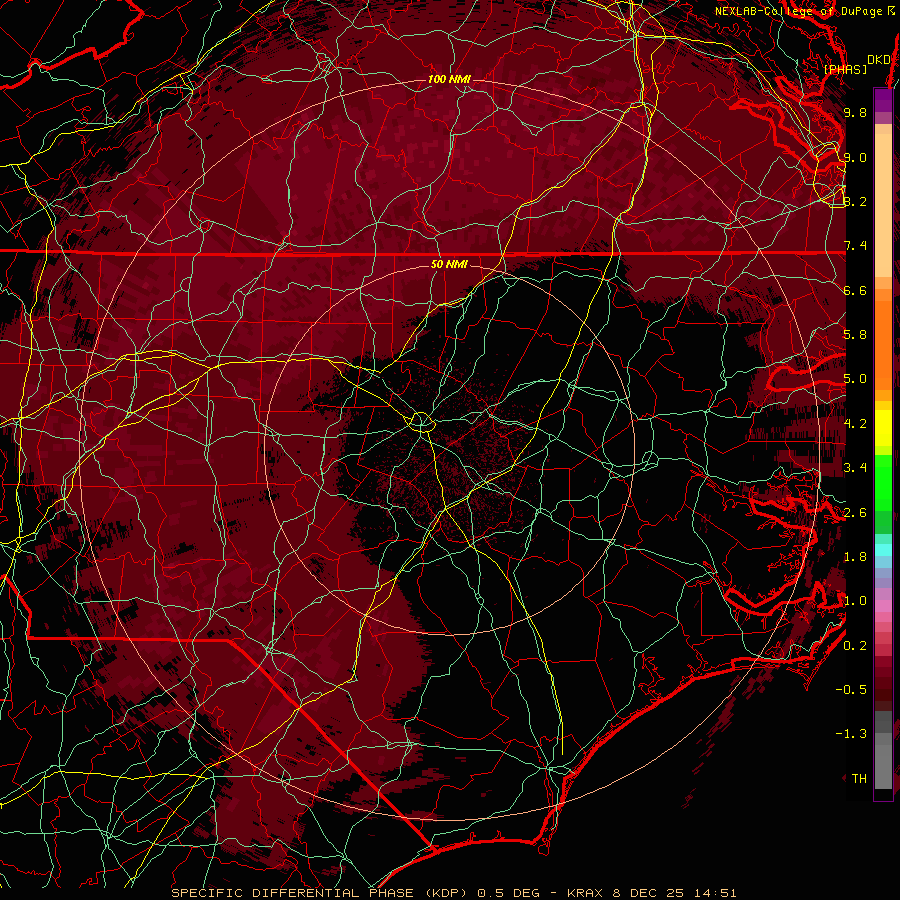Click the 14:51 timestamp in caption
Viewport: 900px width, 900px height.
(x=714, y=893)
